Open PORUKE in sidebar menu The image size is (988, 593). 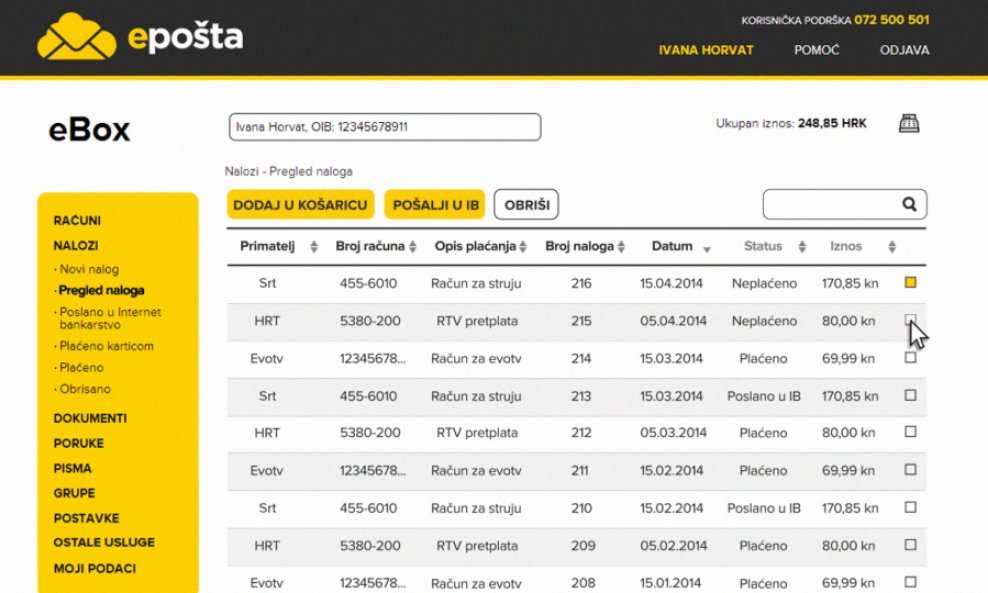pos(79,444)
